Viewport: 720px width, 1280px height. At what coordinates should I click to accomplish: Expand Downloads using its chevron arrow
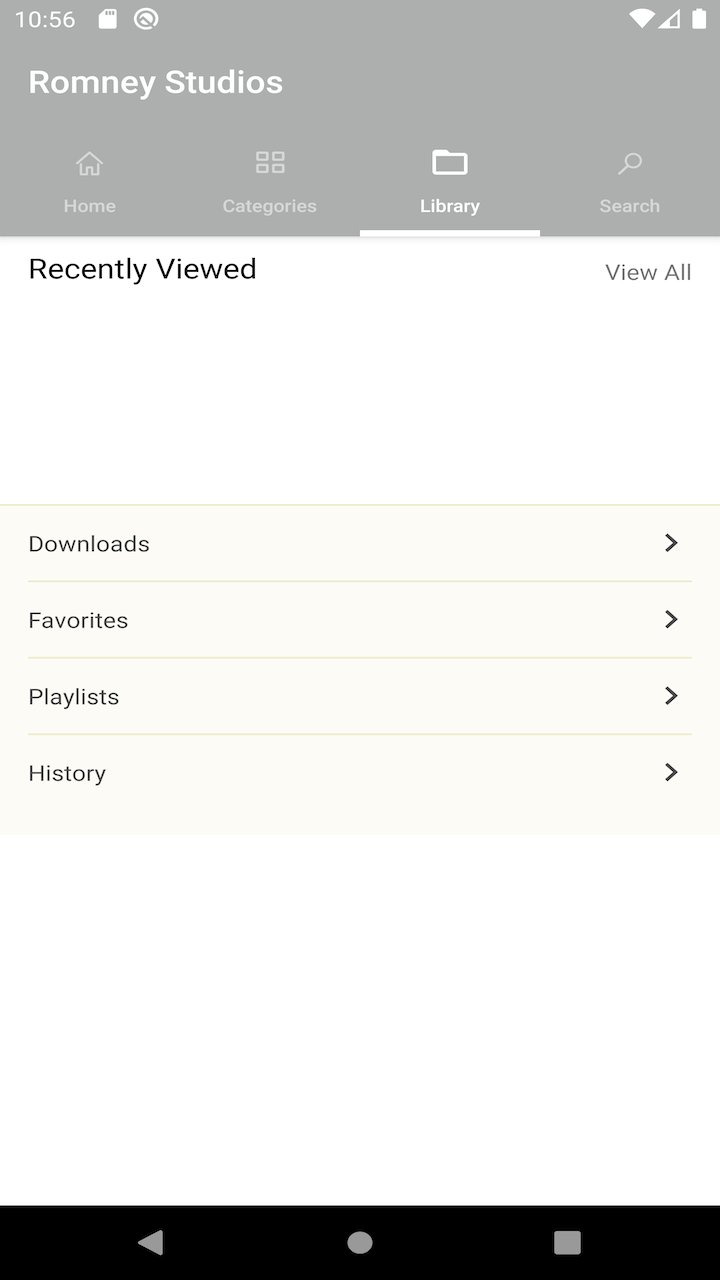[671, 543]
